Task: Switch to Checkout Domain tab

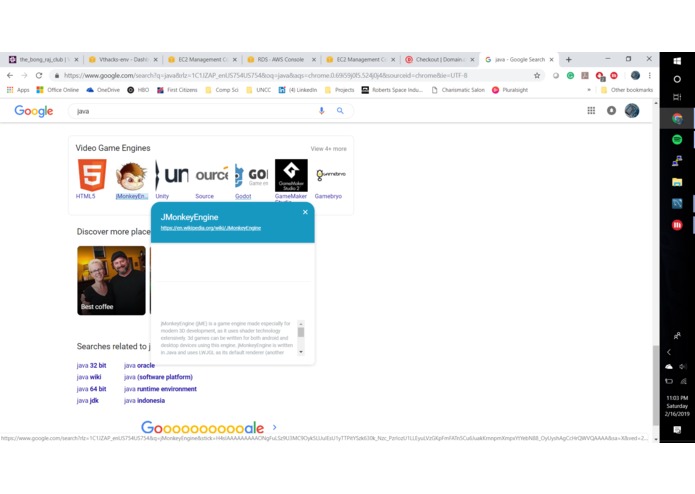Action: click(440, 59)
